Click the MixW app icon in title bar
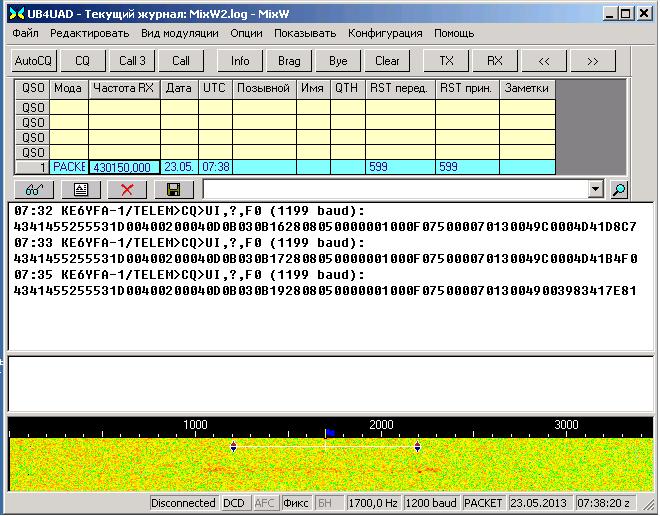This screenshot has width=660, height=516. [x=16, y=14]
